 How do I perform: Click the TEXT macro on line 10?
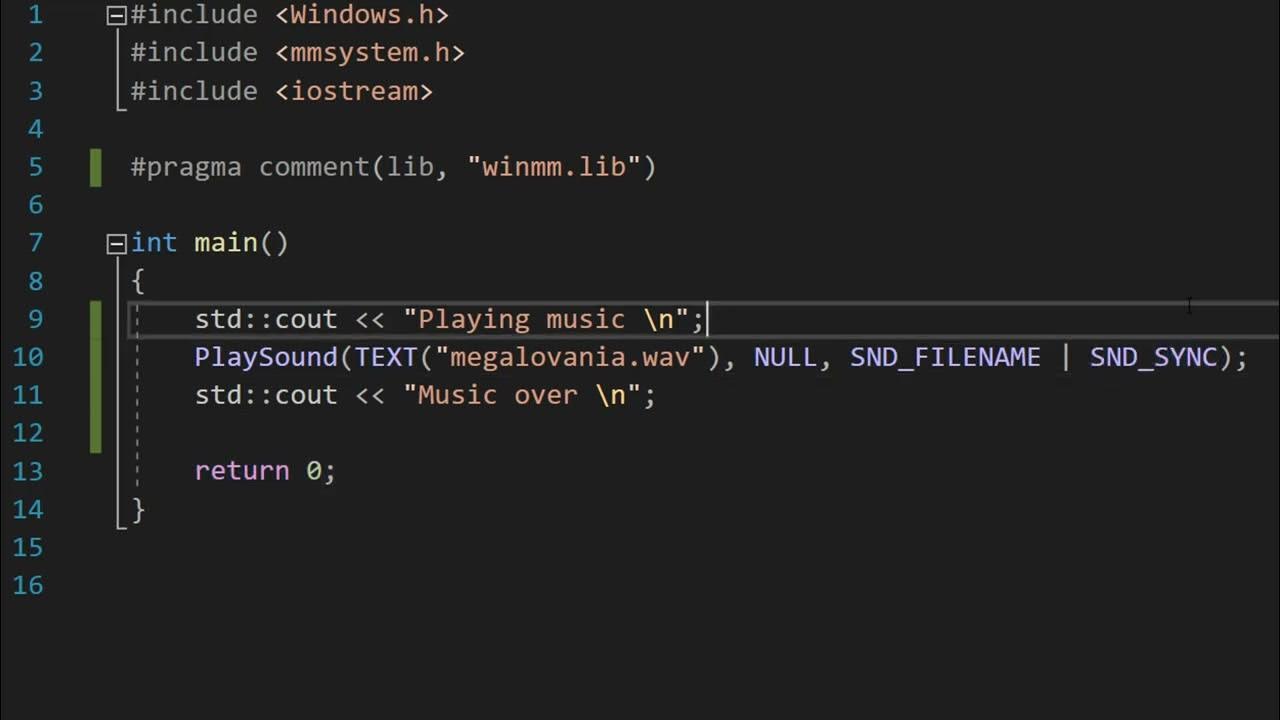coord(386,357)
